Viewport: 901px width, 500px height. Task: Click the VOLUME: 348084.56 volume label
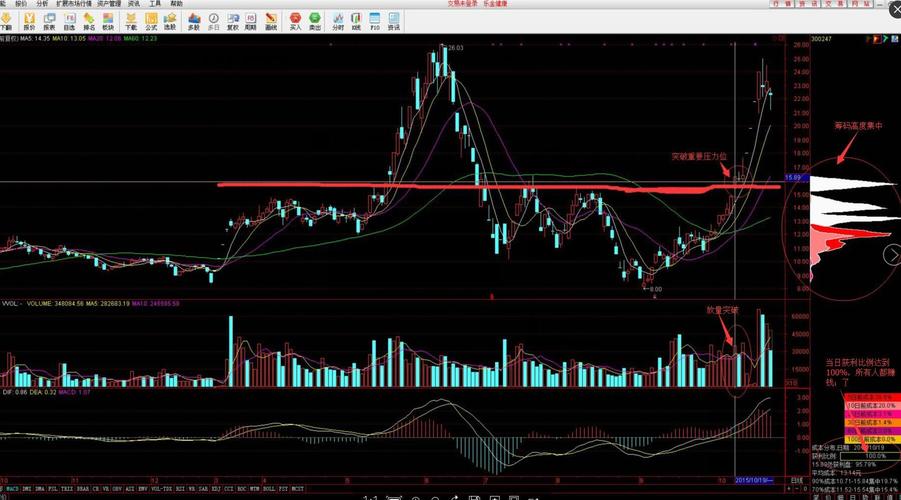pos(55,303)
